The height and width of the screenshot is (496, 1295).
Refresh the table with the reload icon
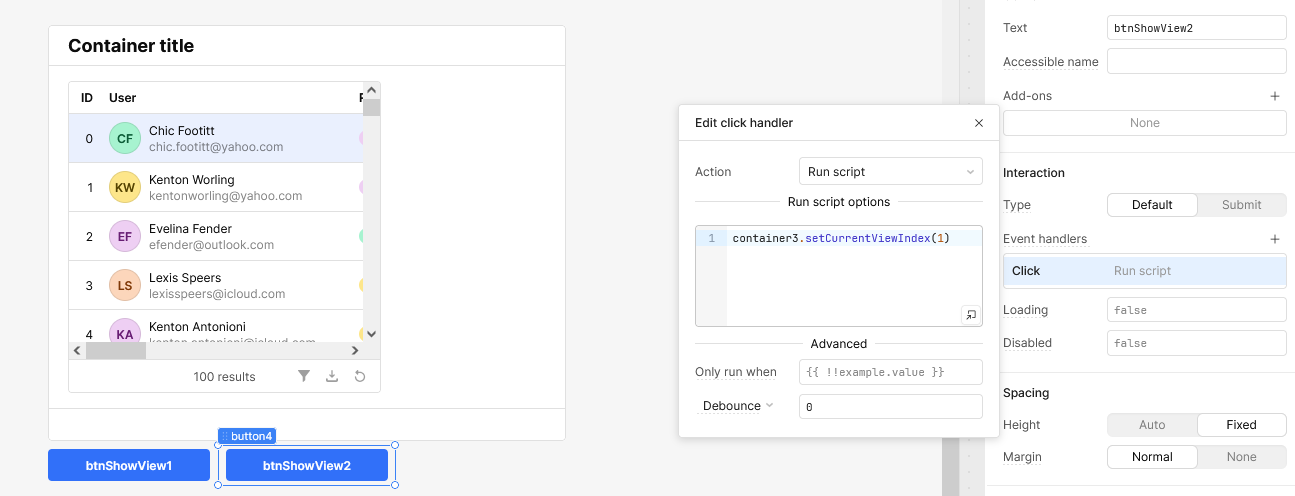click(360, 376)
